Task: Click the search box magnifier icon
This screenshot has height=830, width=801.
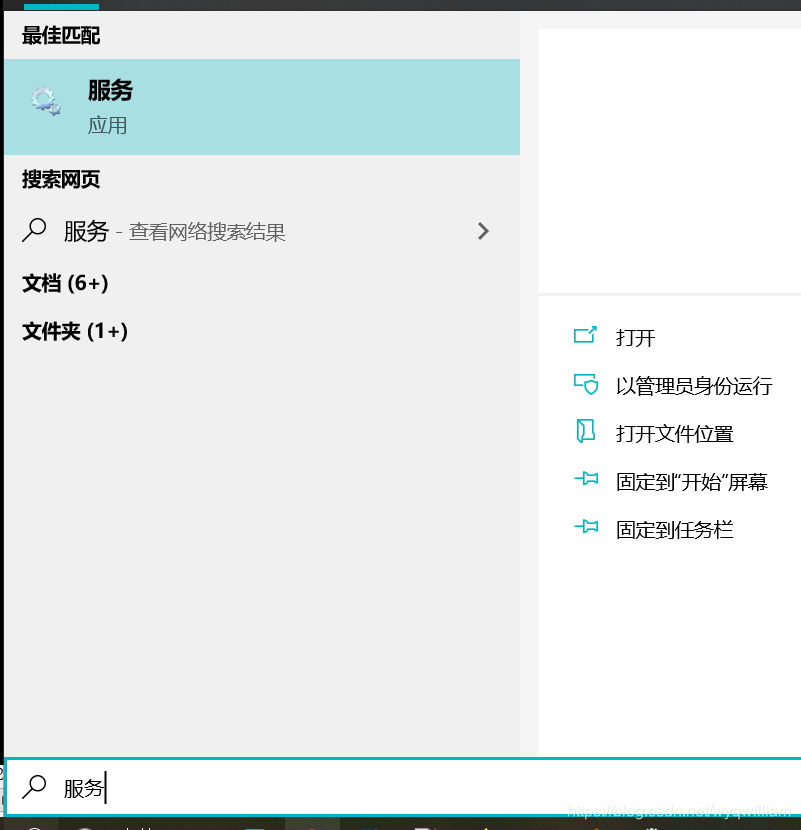Action: 34,787
